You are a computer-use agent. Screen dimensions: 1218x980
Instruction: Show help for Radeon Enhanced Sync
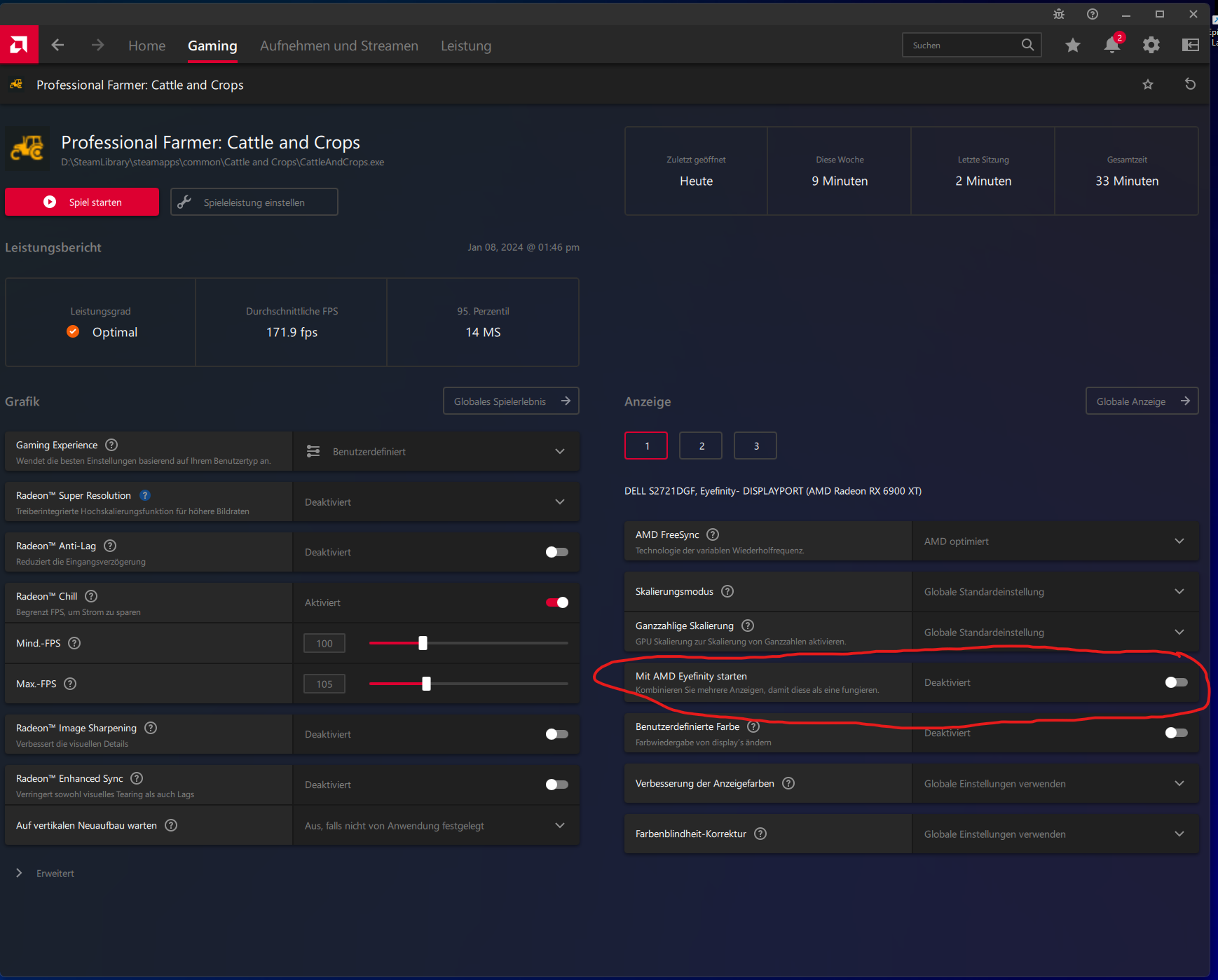point(137,778)
